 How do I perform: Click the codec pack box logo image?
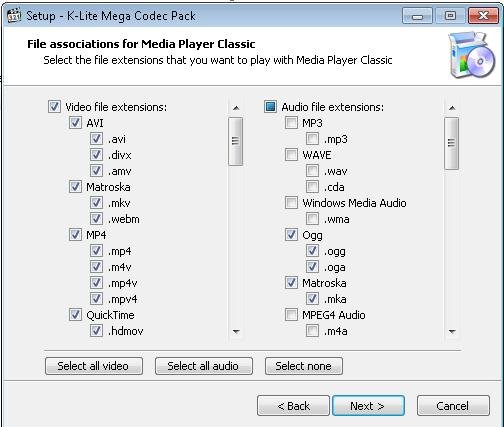click(472, 55)
